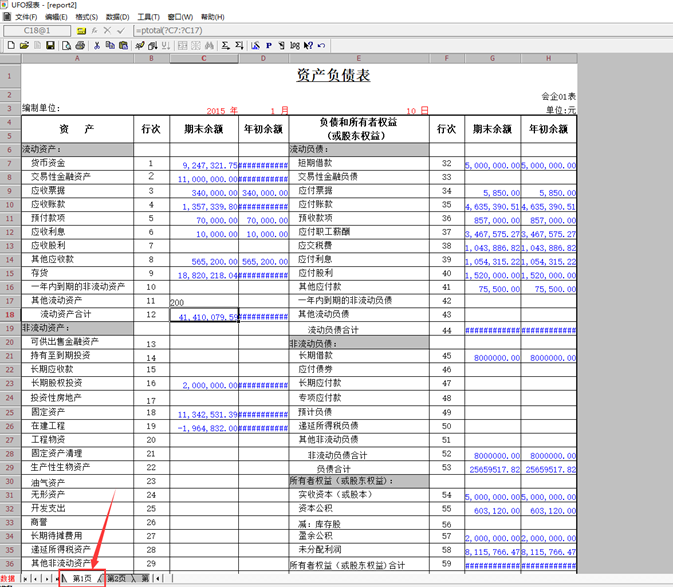
Task: Select row 7 header
Action: tap(10, 163)
